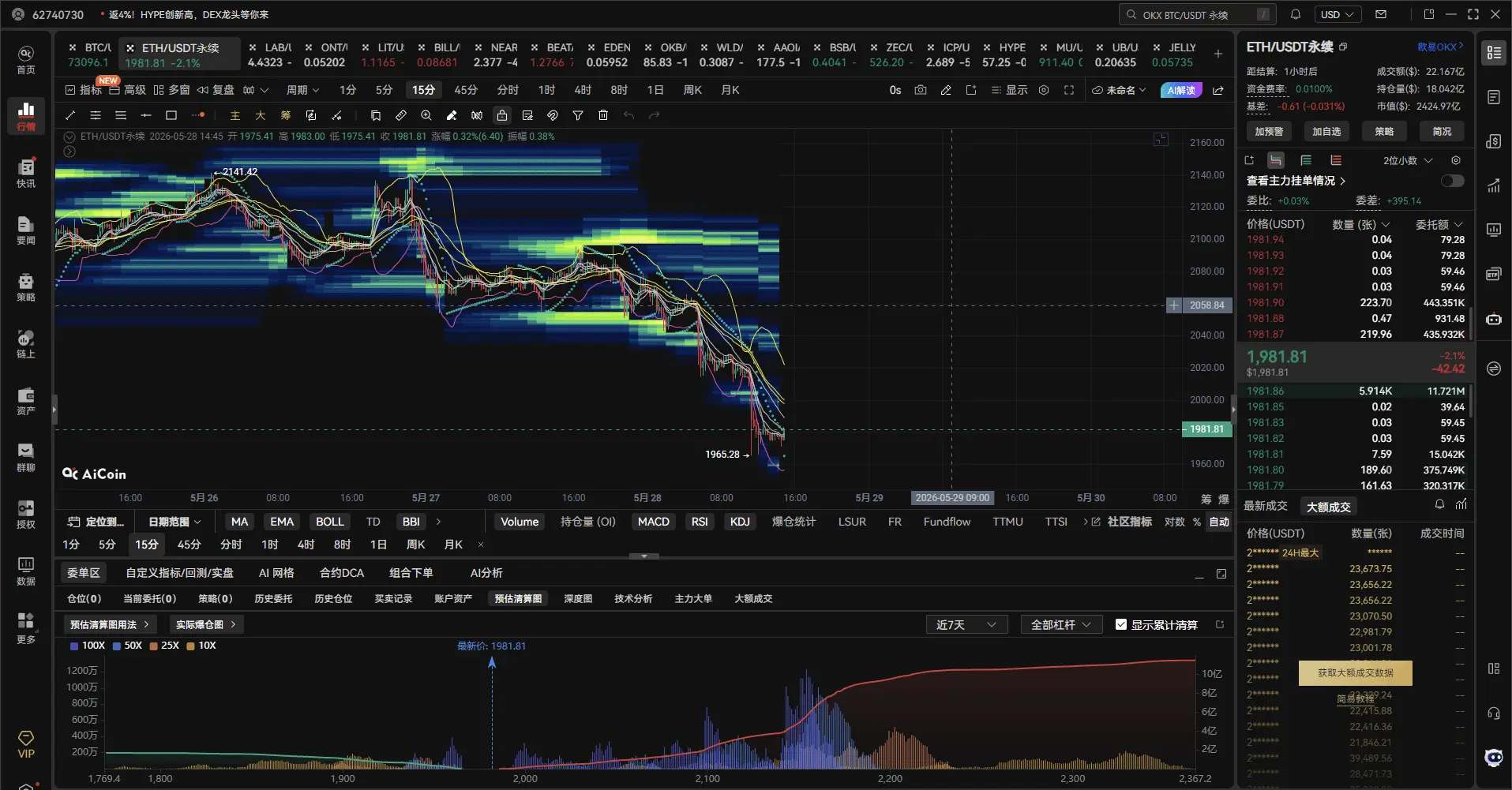Viewport: 1512px width, 790px height.
Task: Click the orange-red dot color drawing tool
Action: click(198, 115)
